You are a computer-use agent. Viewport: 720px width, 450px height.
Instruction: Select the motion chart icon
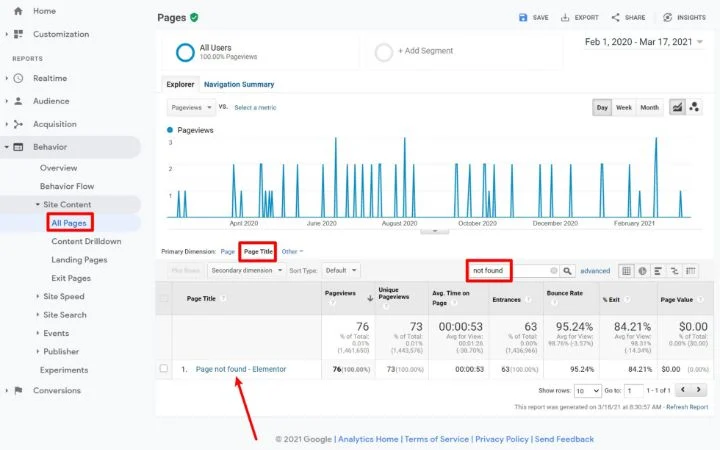pyautogui.click(x=695, y=107)
